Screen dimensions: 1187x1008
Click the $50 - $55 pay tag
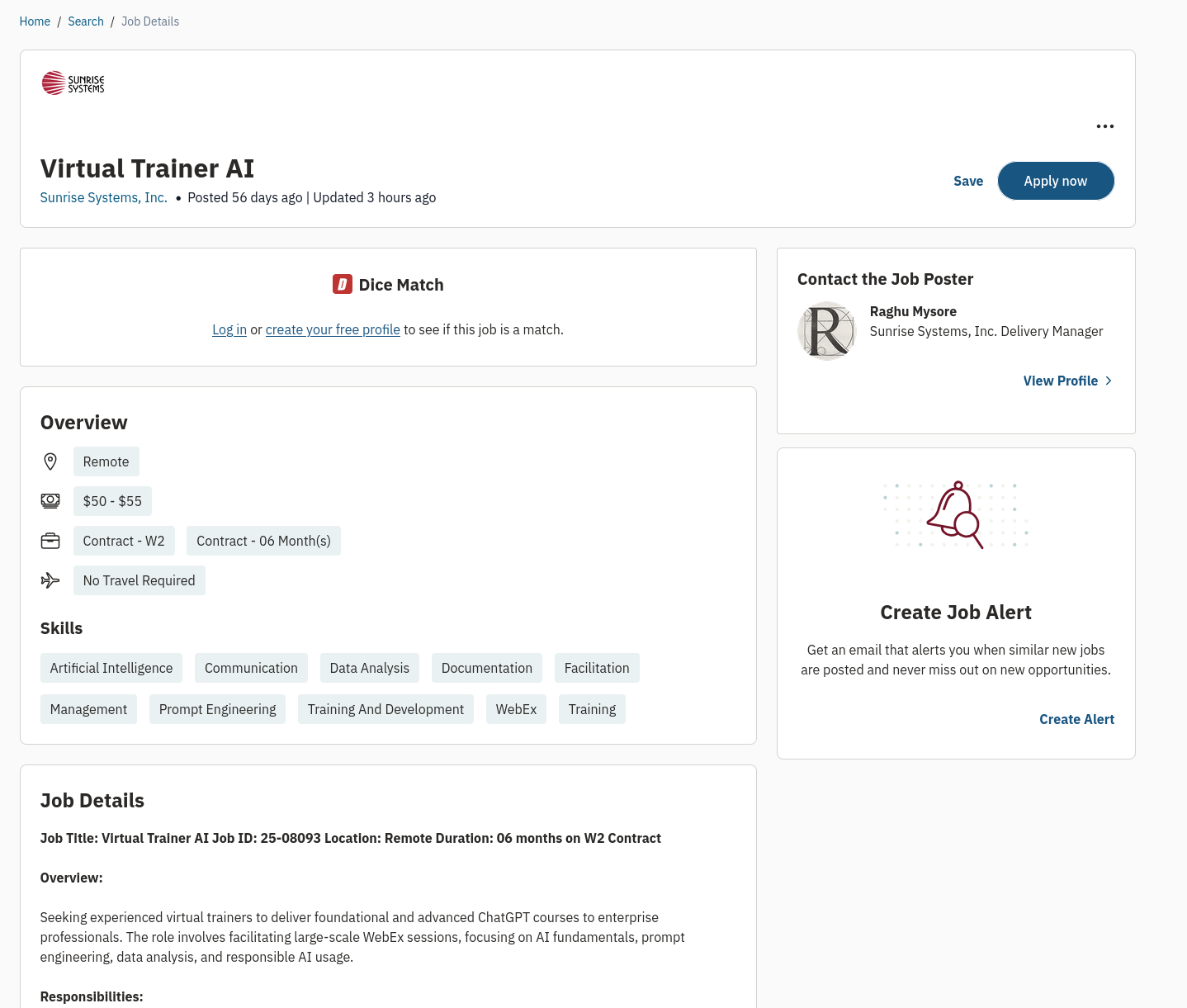pyautogui.click(x=112, y=501)
